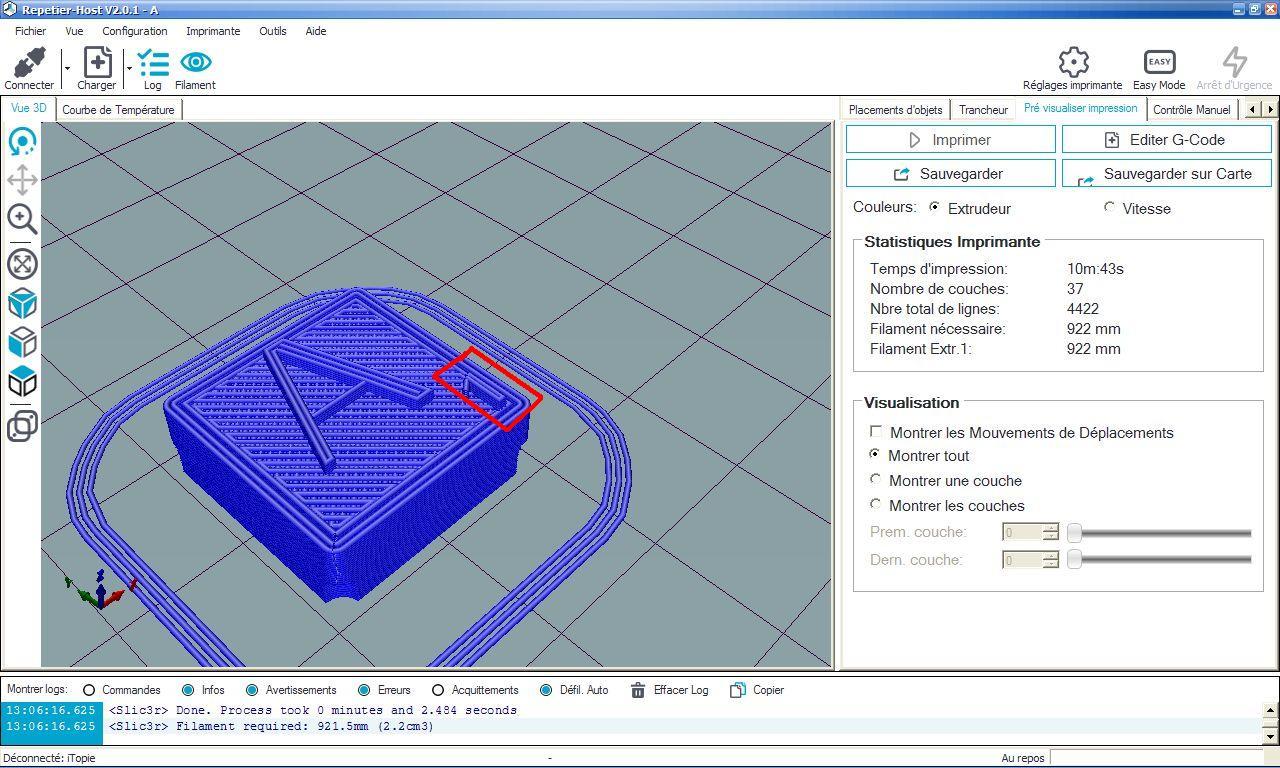Toggle the Log list icon

(x=152, y=63)
